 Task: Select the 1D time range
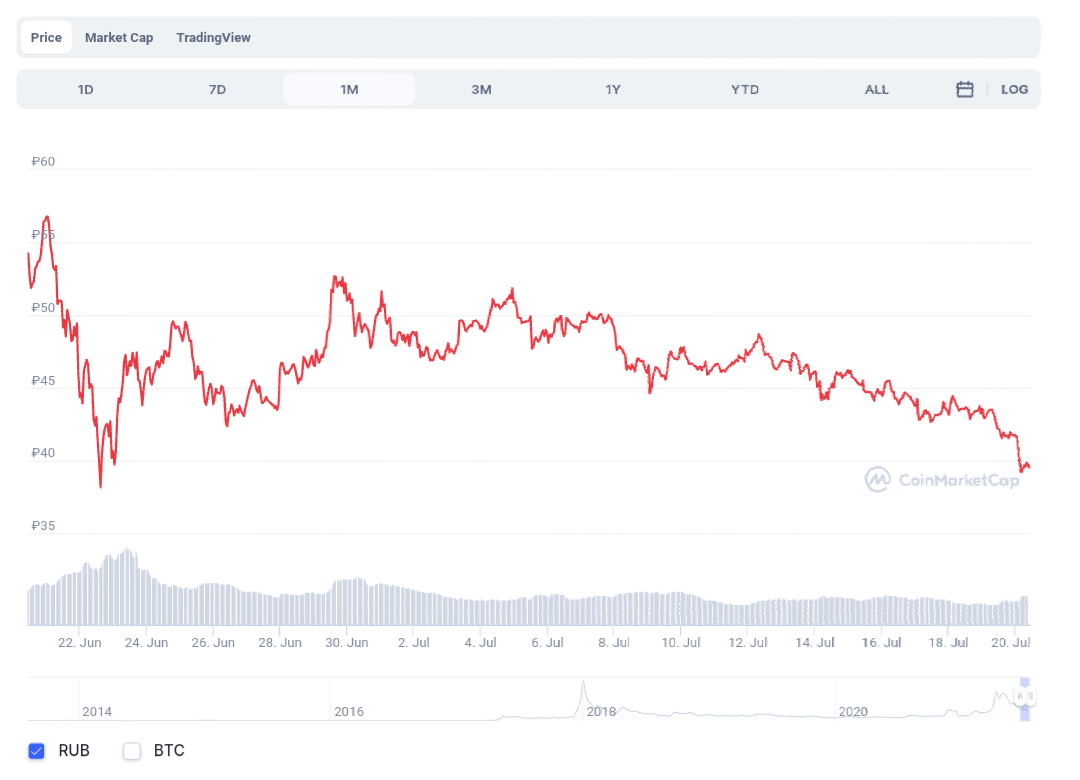pos(85,89)
